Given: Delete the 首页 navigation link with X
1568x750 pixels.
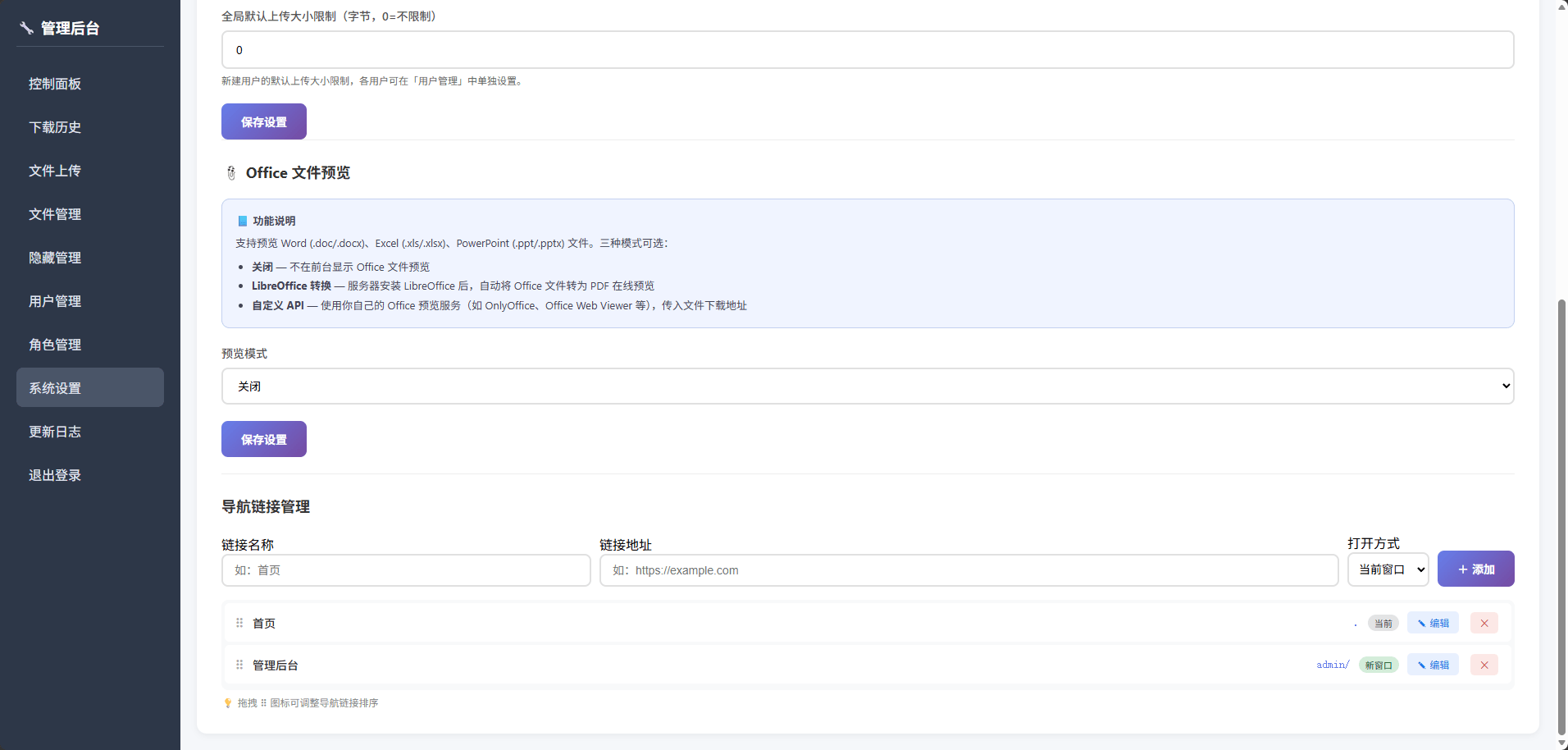Looking at the screenshot, I should (1484, 623).
